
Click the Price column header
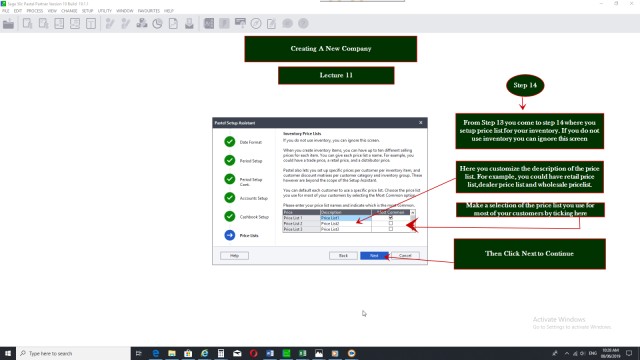[x=301, y=212]
